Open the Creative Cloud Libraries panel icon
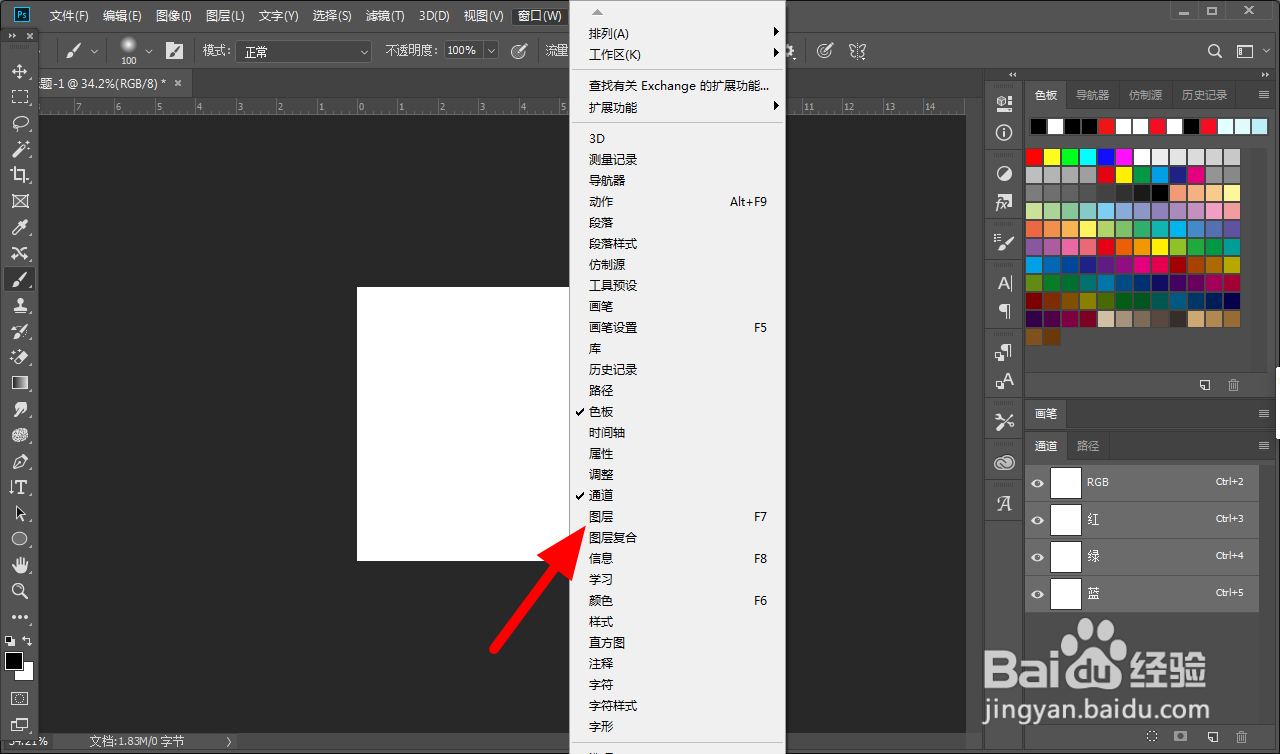The image size is (1280, 754). (1004, 463)
